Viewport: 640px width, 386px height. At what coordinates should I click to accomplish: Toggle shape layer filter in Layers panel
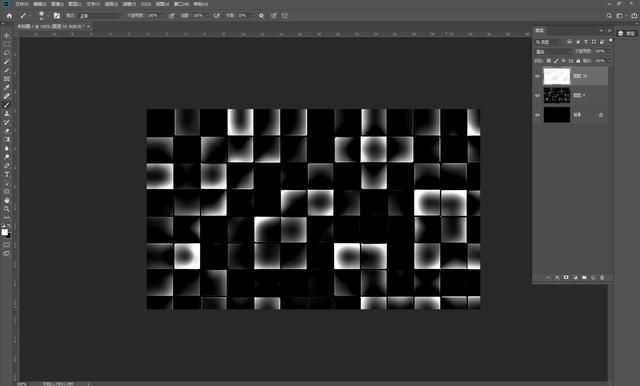594,42
